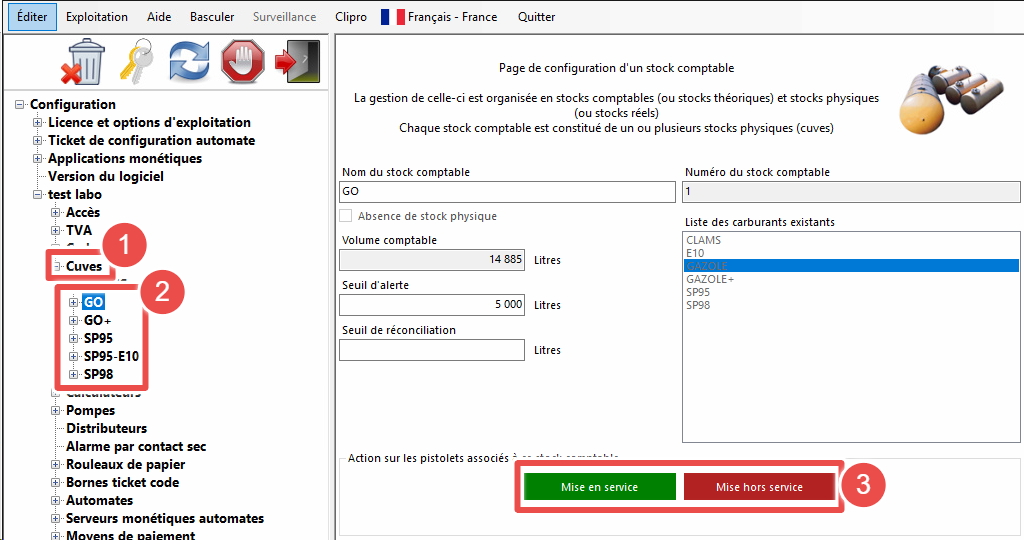1024x540 pixels.
Task: Click the 'Mise hors service' button
Action: [x=759, y=487]
